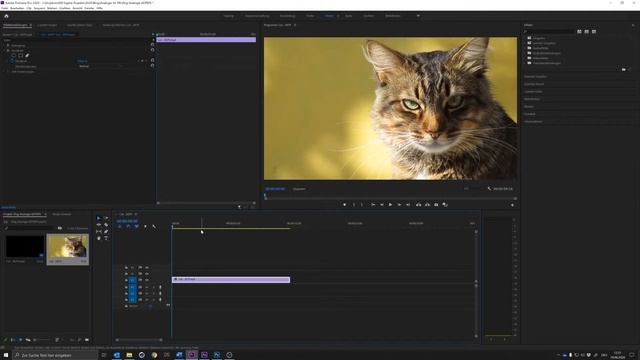Toggle V1 track output eye
Viewport: 640px width, 360px height.
(x=147, y=280)
